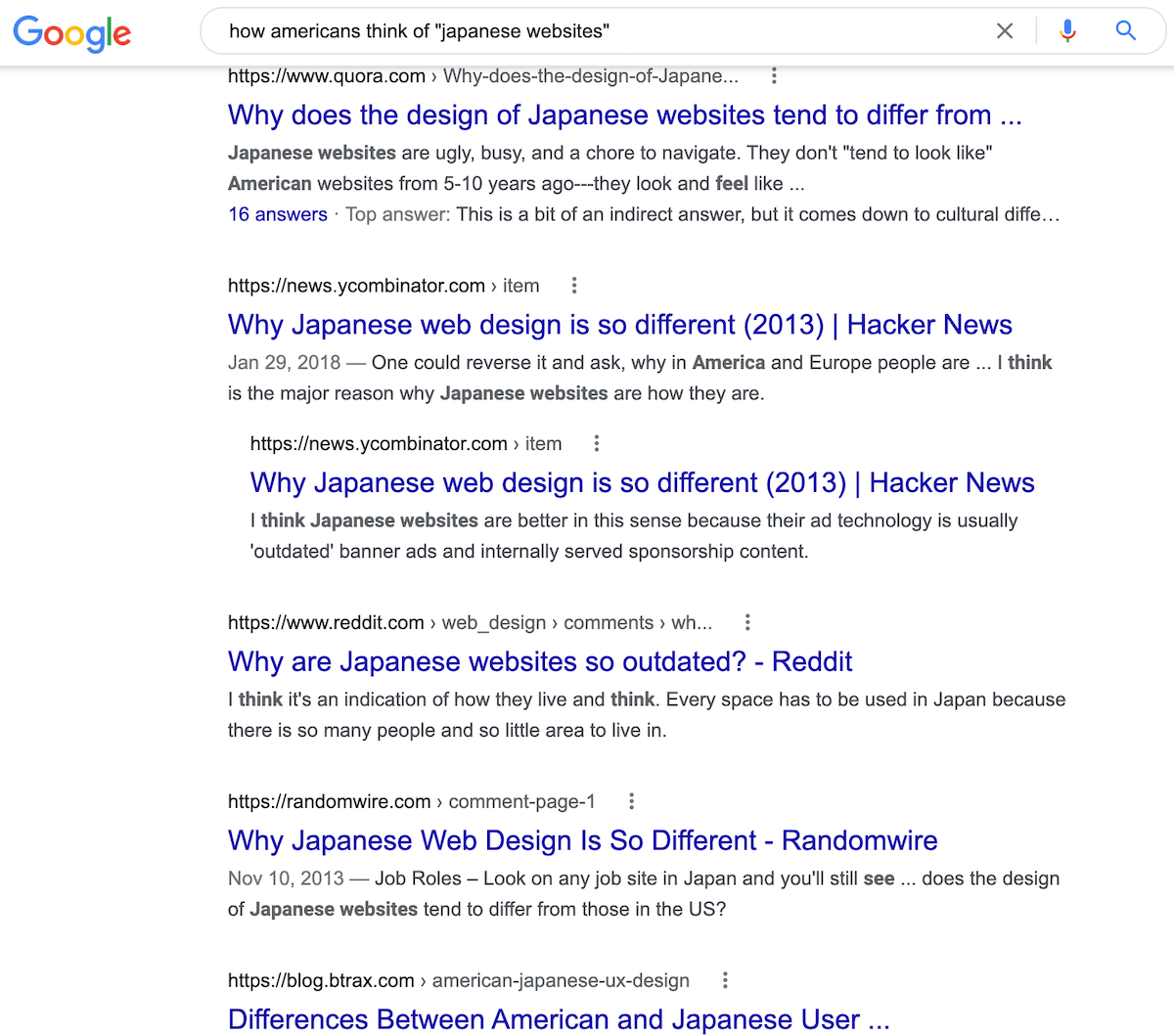1174x1036 pixels.
Task: Open 'Differences Between American and Japanese User' link
Action: [x=559, y=1019]
